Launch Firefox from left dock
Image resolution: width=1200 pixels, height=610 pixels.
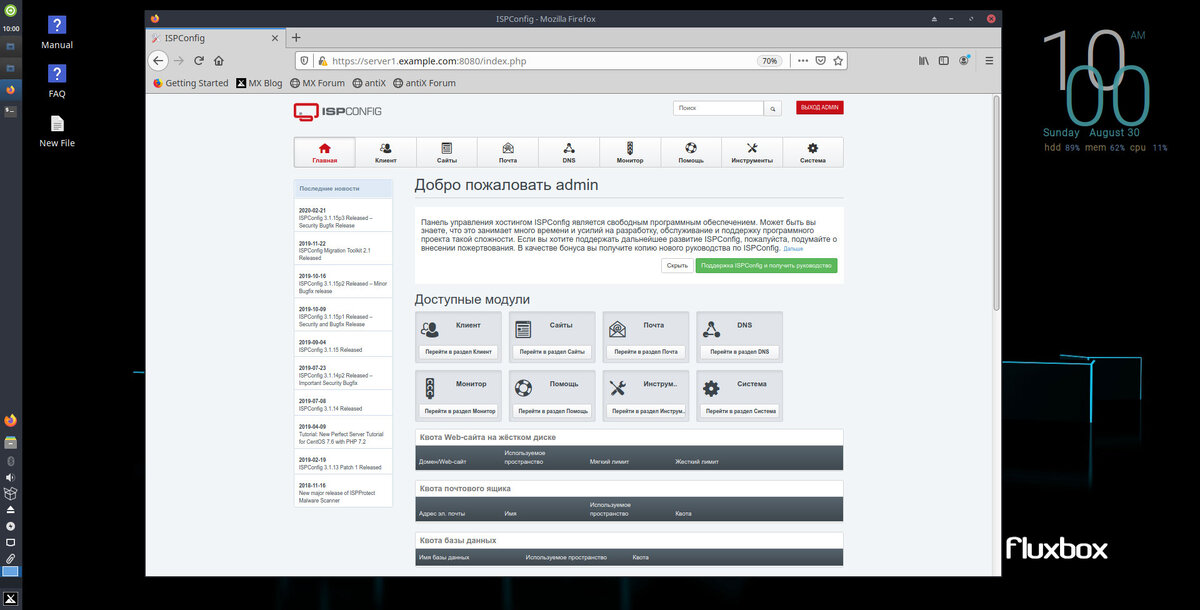11,420
